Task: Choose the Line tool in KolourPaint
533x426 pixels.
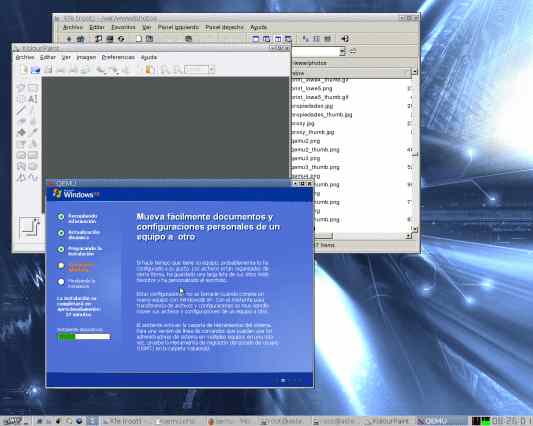Action: coord(21,110)
